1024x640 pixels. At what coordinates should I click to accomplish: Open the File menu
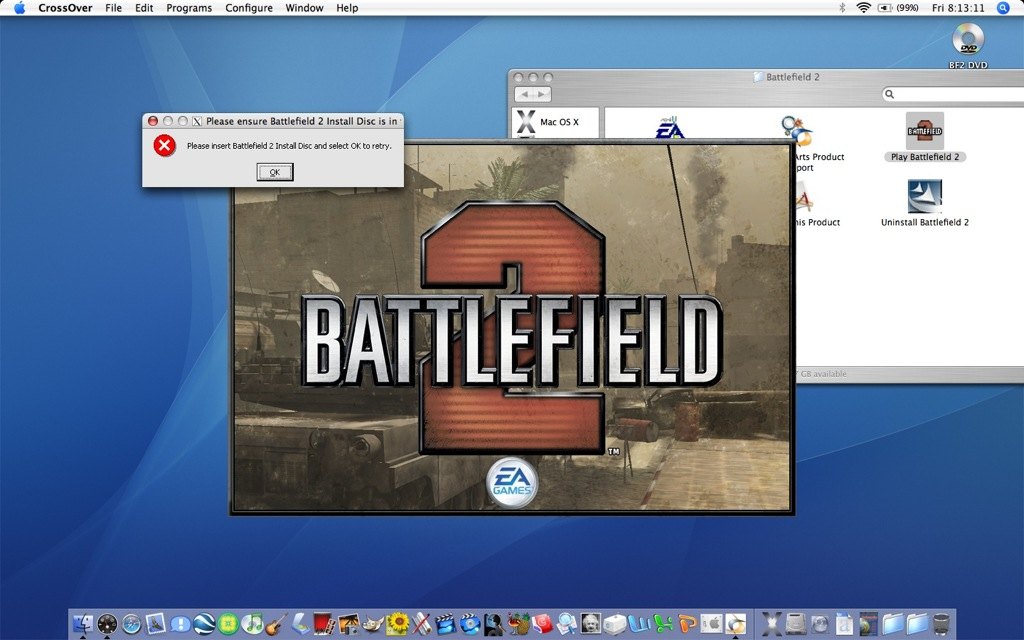pyautogui.click(x=114, y=8)
